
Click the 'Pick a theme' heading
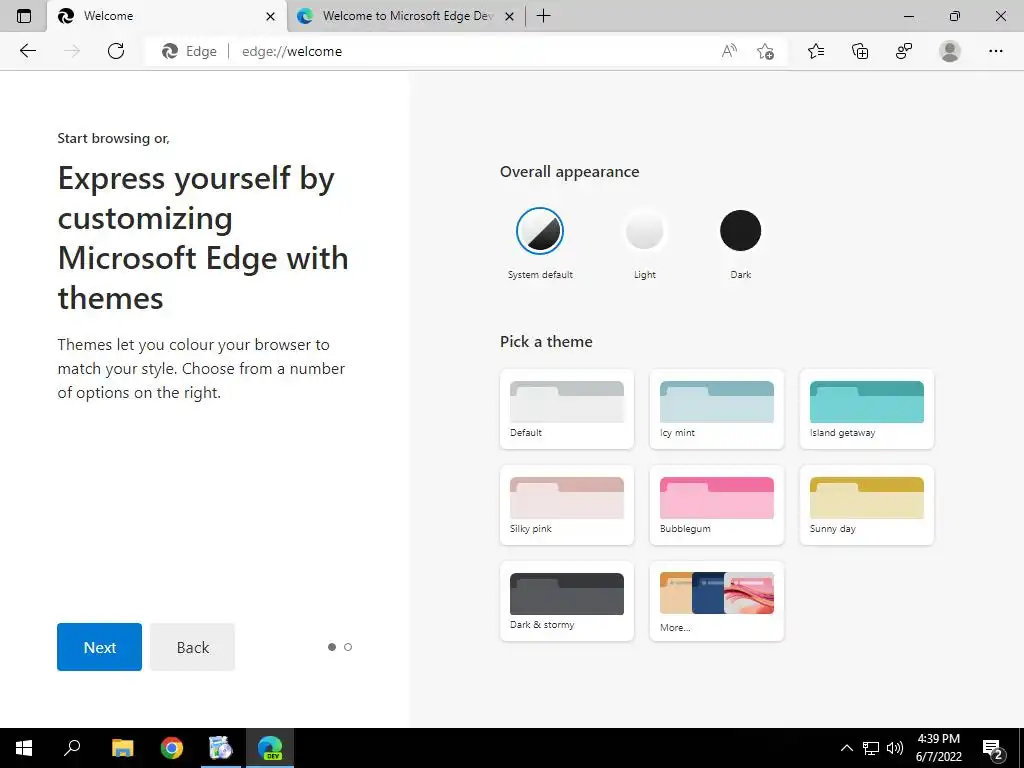click(x=546, y=342)
